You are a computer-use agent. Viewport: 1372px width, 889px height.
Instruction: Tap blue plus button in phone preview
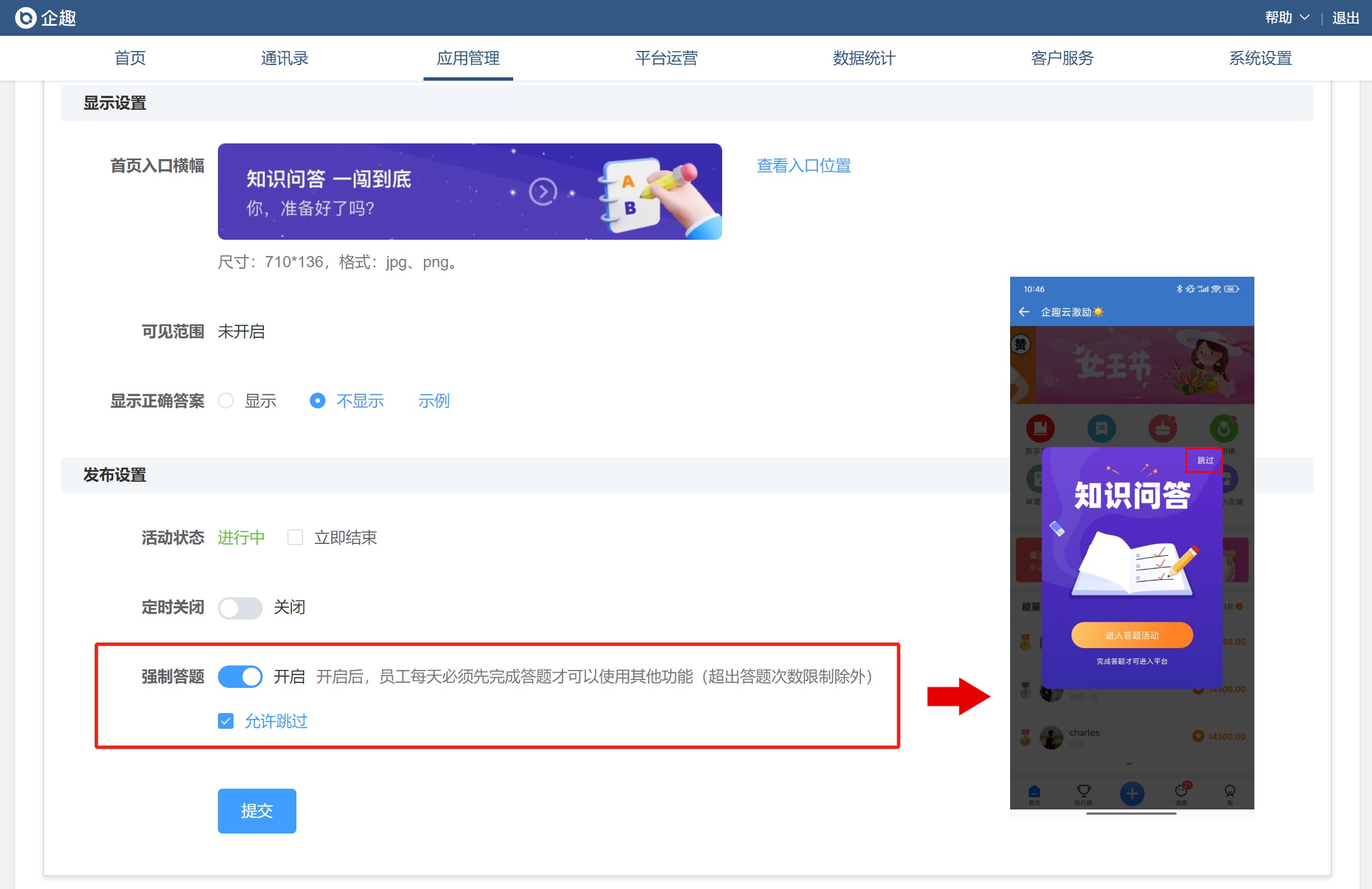click(1132, 793)
